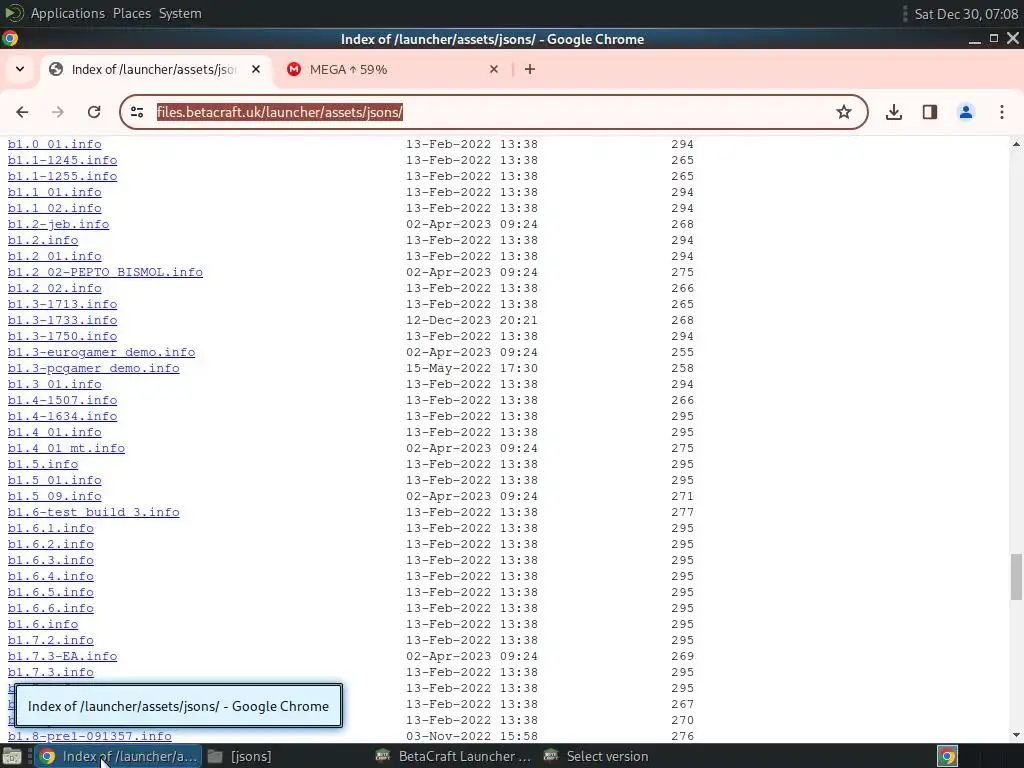Expand the tab search dropdown arrow
1024x768 pixels.
(x=20, y=69)
